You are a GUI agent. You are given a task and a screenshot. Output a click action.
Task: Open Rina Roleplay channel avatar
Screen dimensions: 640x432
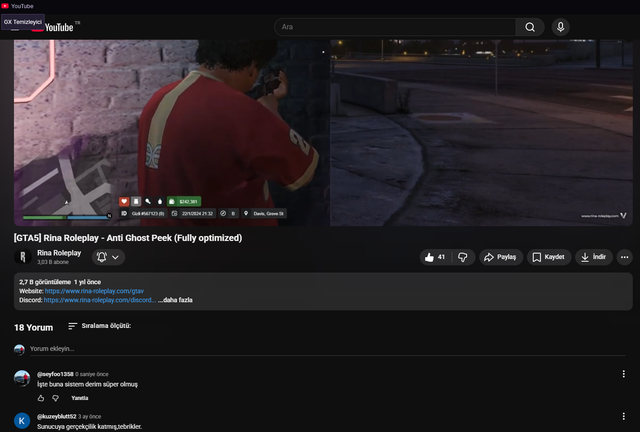click(23, 257)
